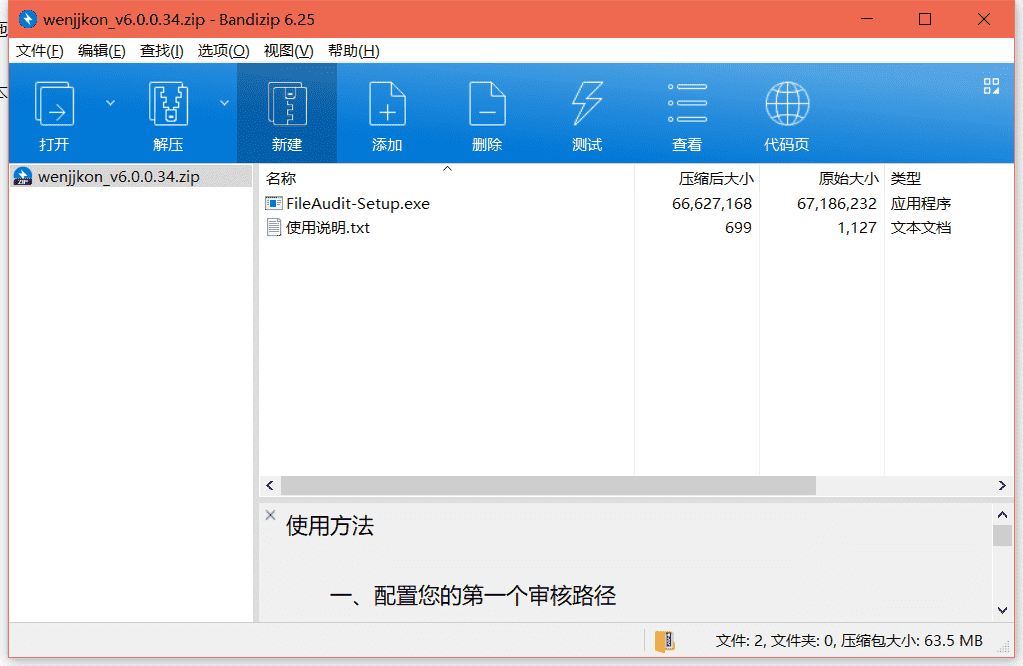Viewport: 1023px width, 666px height.
Task: Maximize the Bandizip window
Action: click(x=924, y=19)
